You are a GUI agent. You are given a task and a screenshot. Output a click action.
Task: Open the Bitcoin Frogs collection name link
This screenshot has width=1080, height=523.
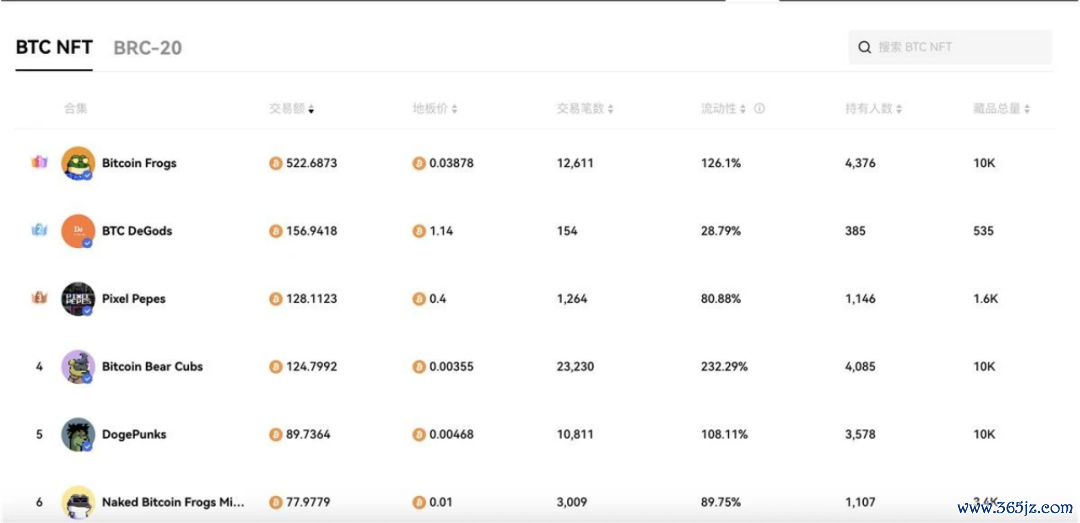(x=139, y=163)
